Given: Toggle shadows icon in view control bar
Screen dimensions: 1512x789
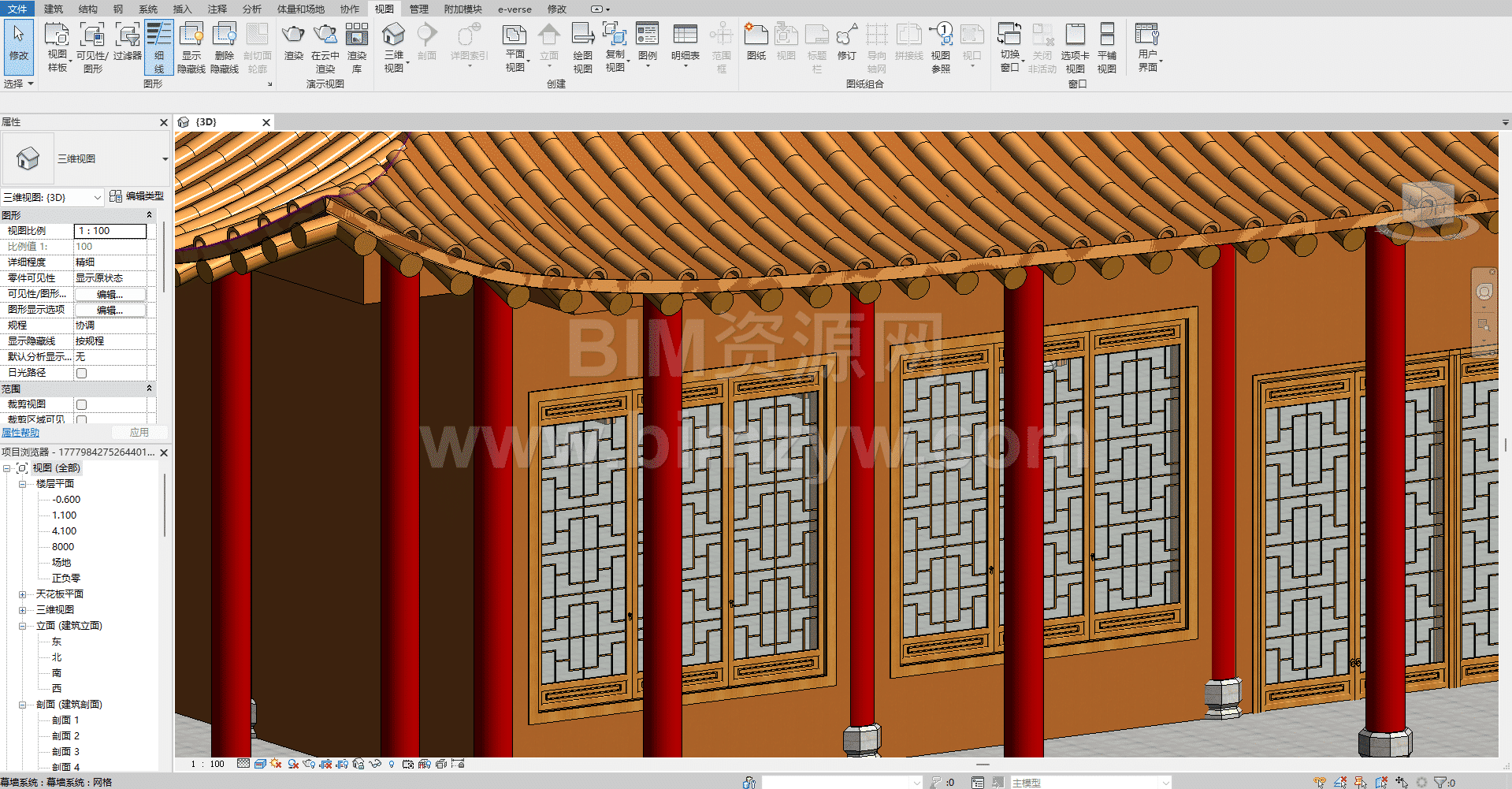Looking at the screenshot, I should point(293,764).
